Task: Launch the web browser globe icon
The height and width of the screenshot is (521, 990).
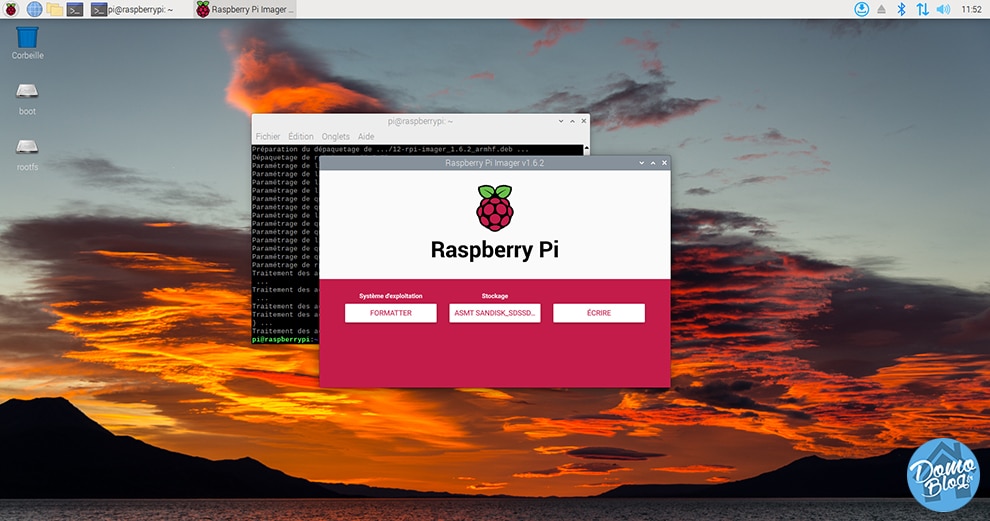Action: click(34, 9)
